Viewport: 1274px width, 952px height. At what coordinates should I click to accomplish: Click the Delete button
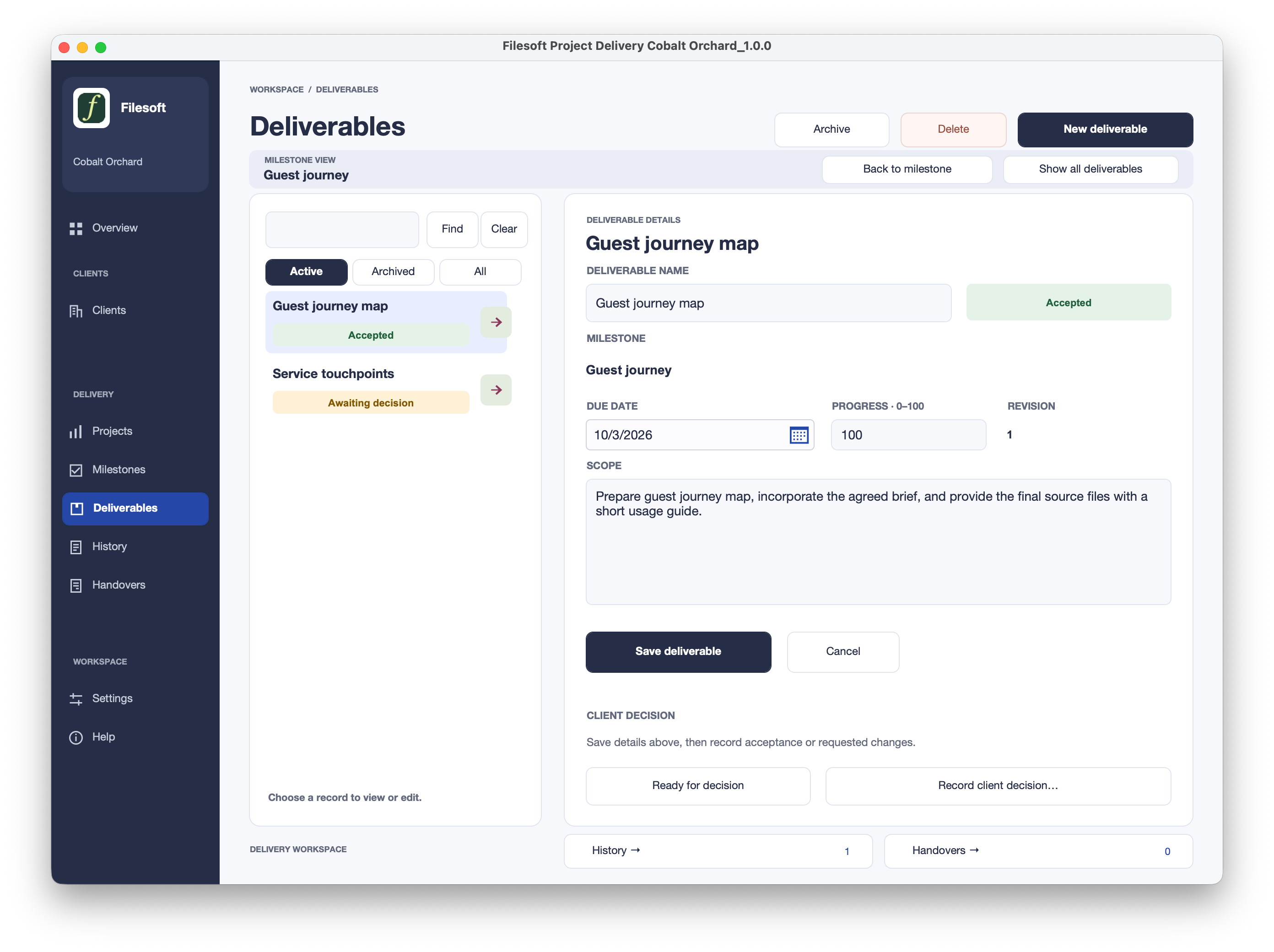click(x=953, y=130)
